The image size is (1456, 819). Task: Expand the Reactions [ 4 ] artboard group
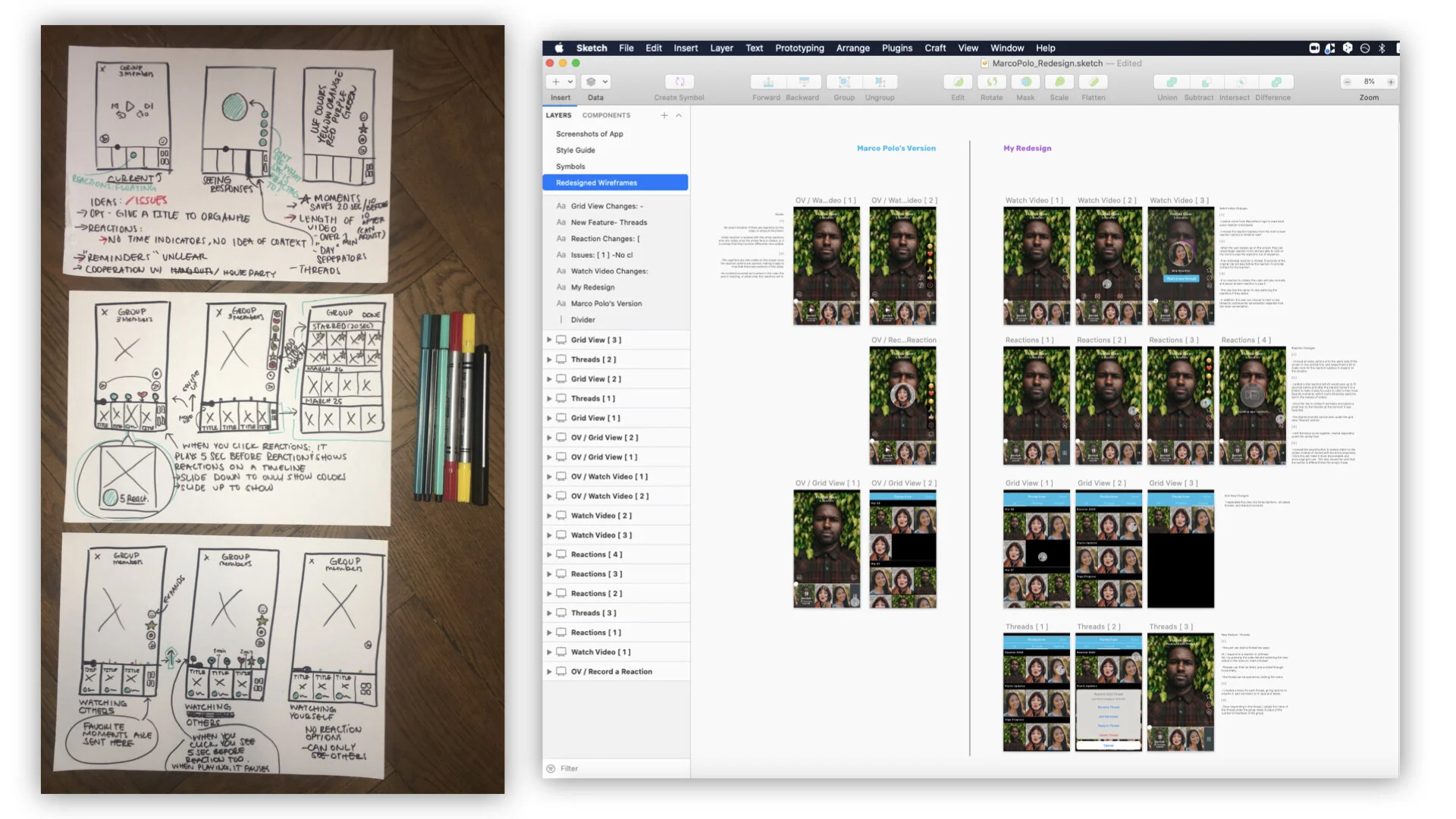549,554
